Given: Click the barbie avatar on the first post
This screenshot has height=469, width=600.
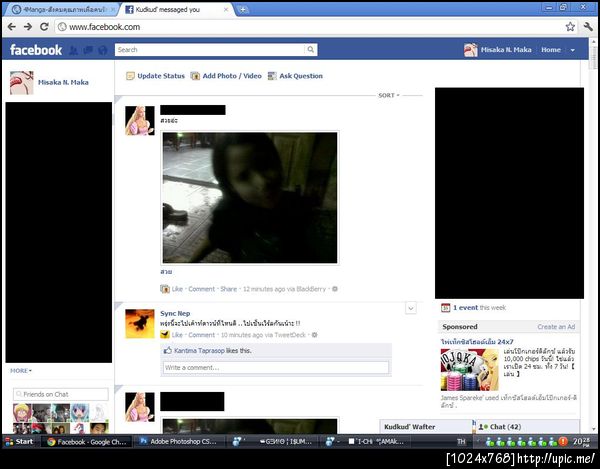Looking at the screenshot, I should click(x=140, y=121).
